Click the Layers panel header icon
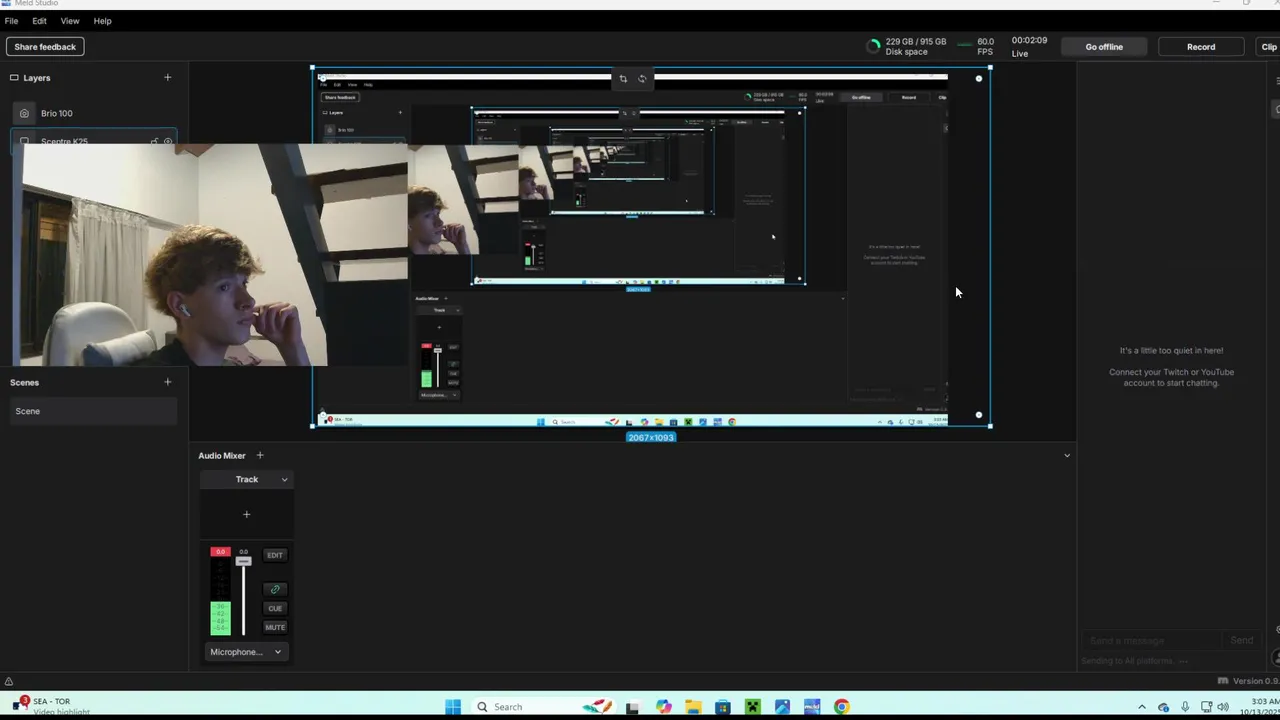The height and width of the screenshot is (720, 1280). pyautogui.click(x=14, y=77)
